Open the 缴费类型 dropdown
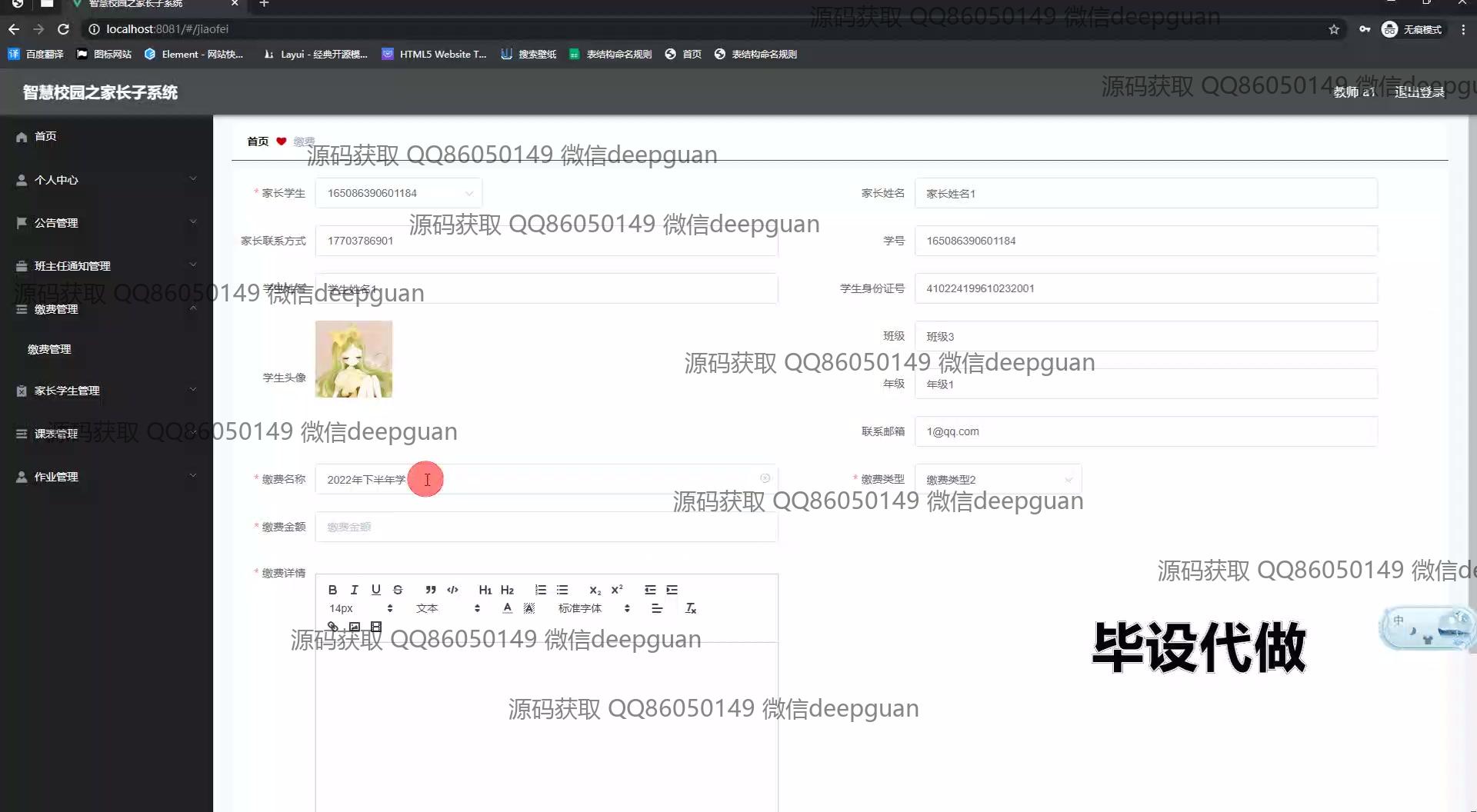This screenshot has height=812, width=1477. 998,479
